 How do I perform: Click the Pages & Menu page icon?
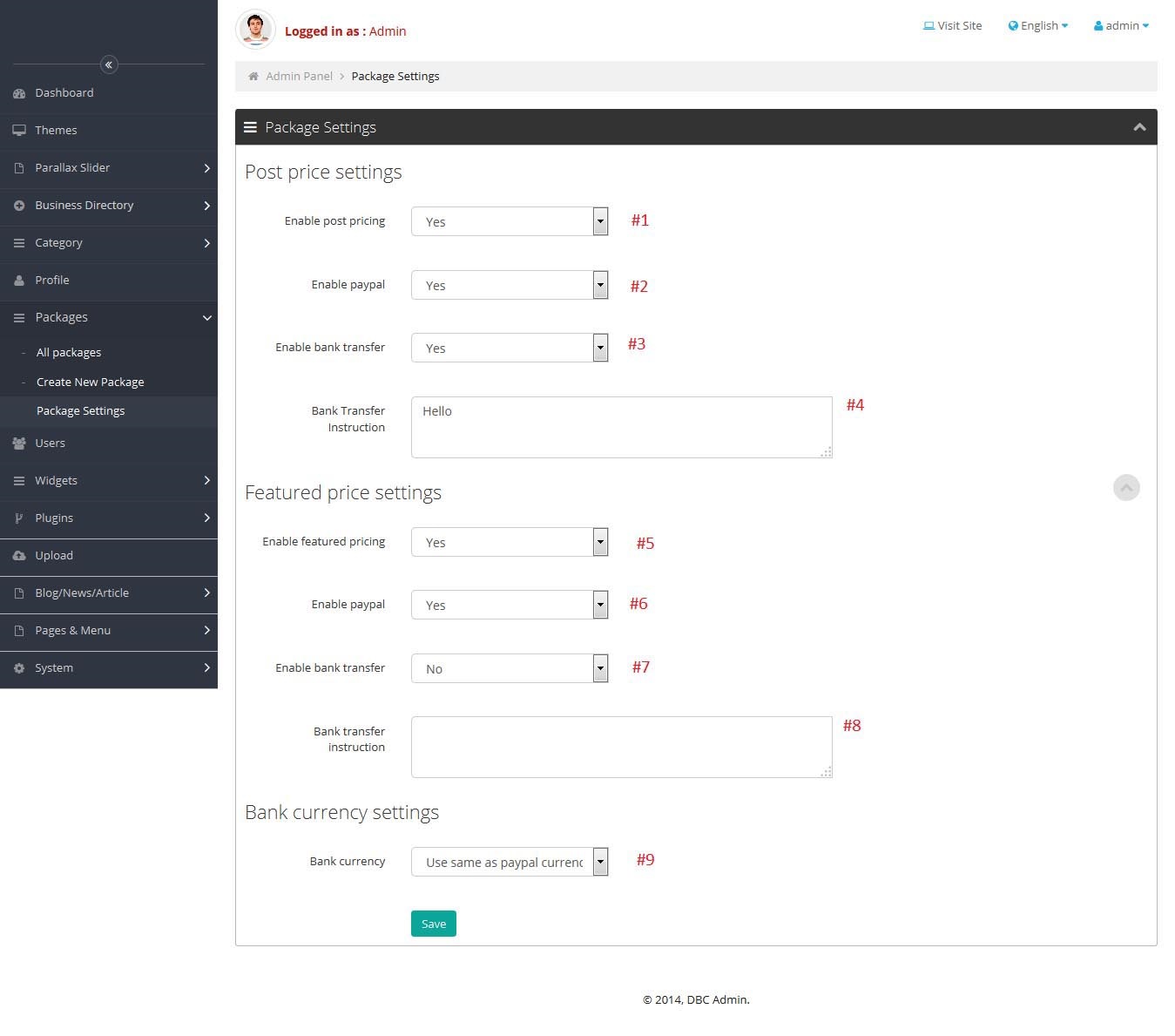coord(19,631)
